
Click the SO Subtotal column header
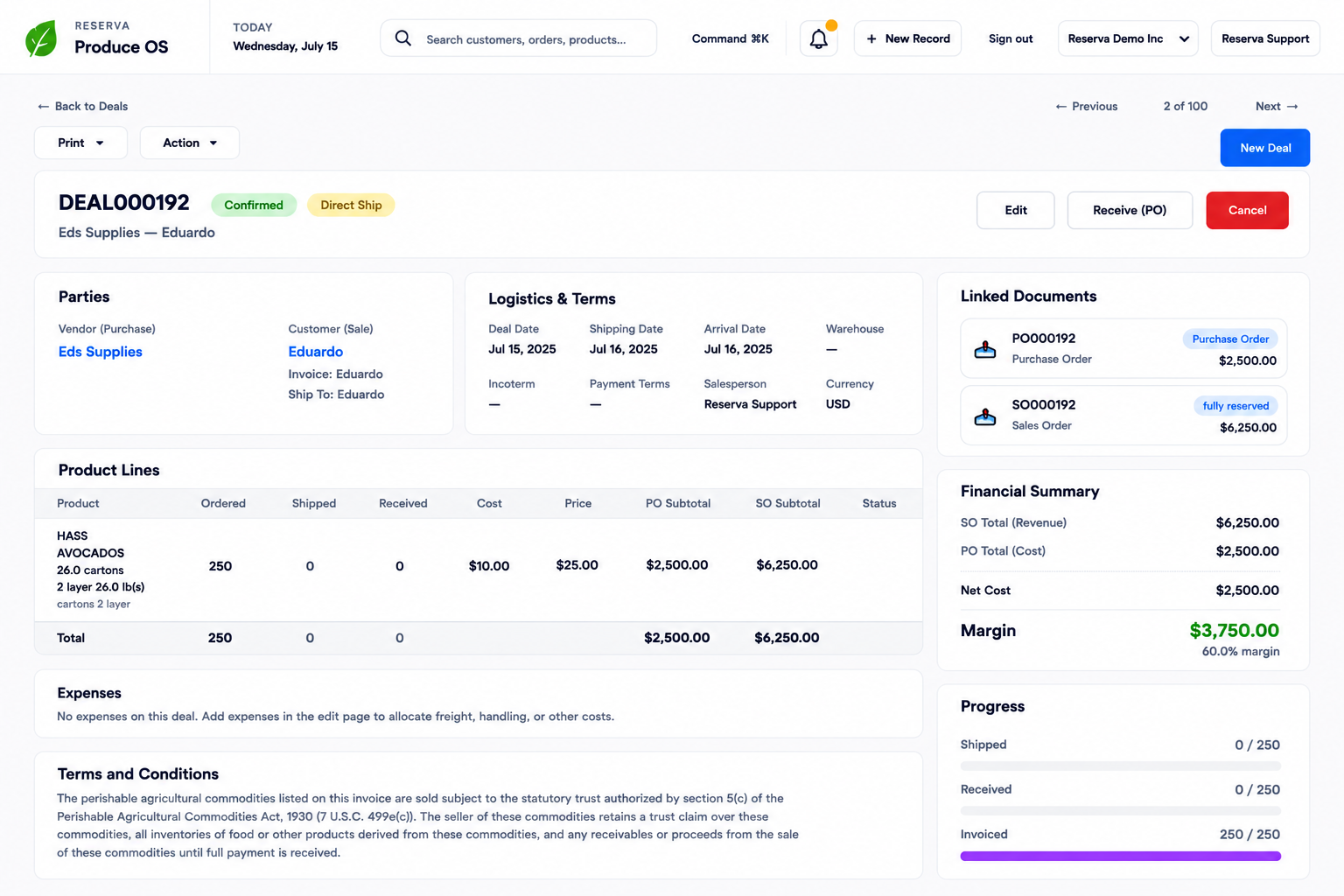click(787, 503)
